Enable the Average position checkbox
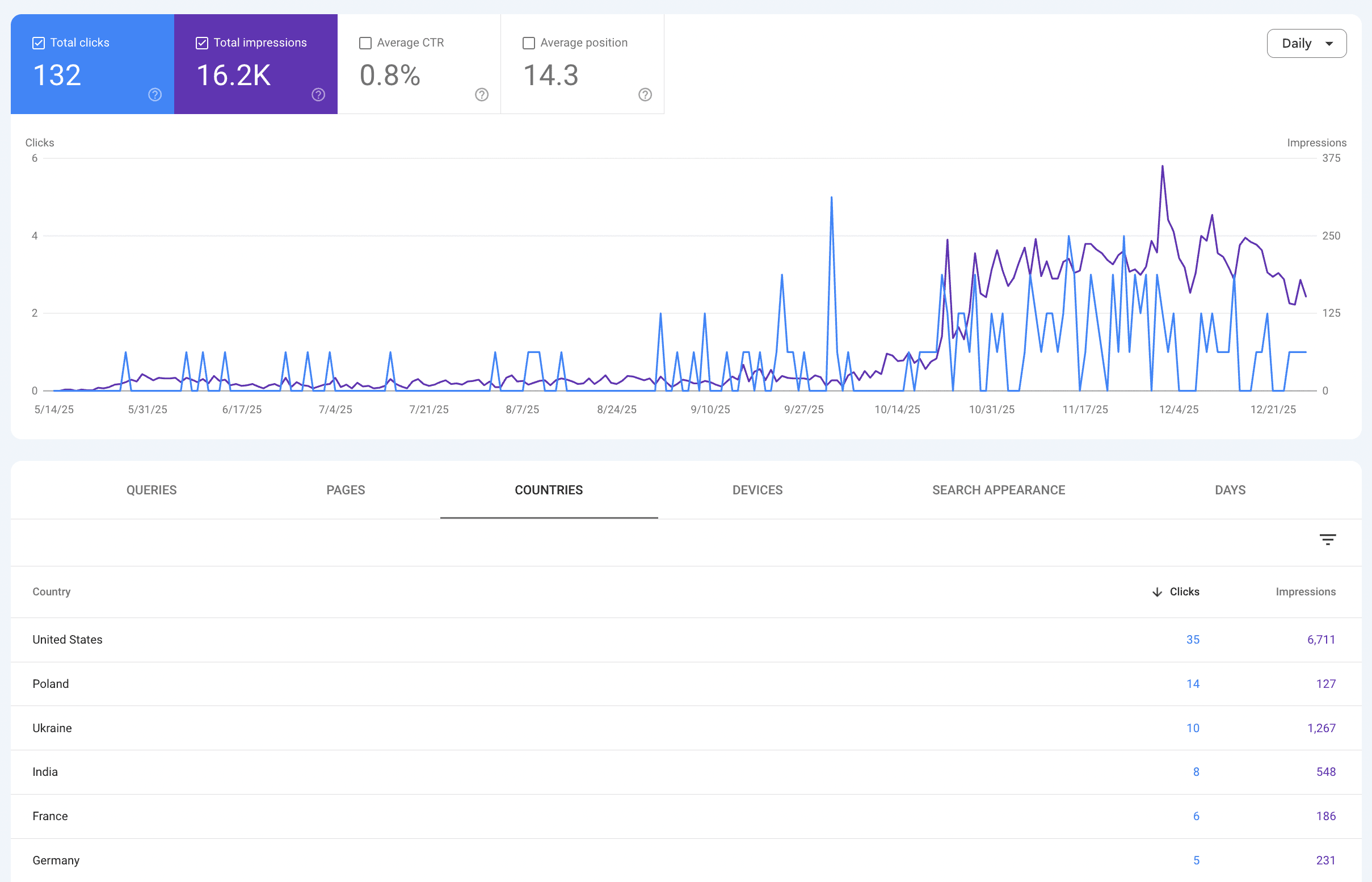 [528, 43]
